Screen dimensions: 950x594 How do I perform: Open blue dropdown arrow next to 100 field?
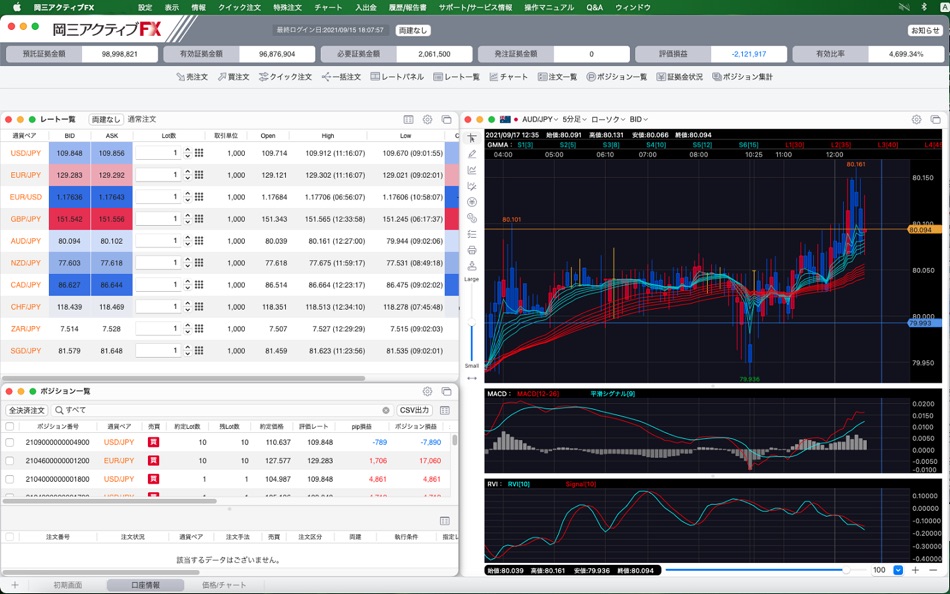(898, 570)
